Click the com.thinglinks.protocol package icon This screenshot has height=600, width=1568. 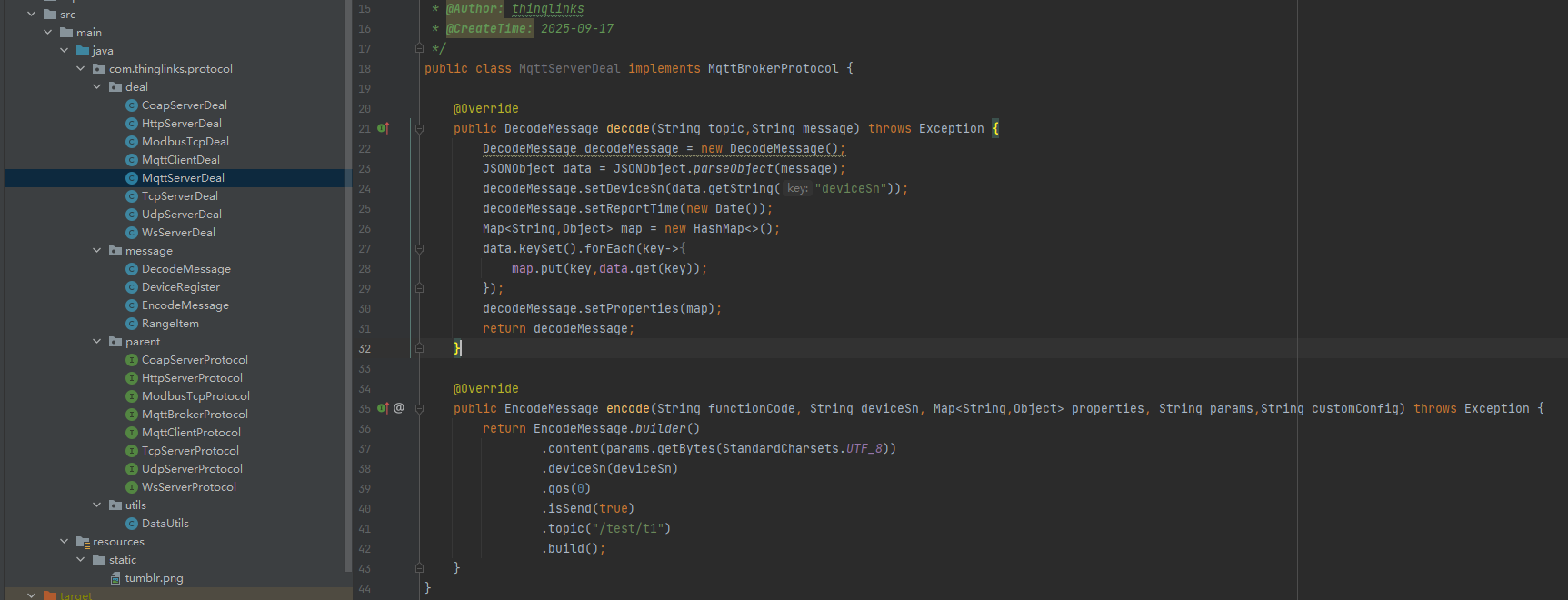pos(98,69)
